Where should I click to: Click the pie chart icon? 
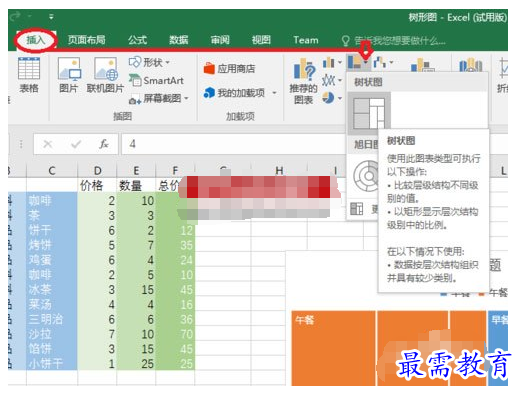coord(328,98)
